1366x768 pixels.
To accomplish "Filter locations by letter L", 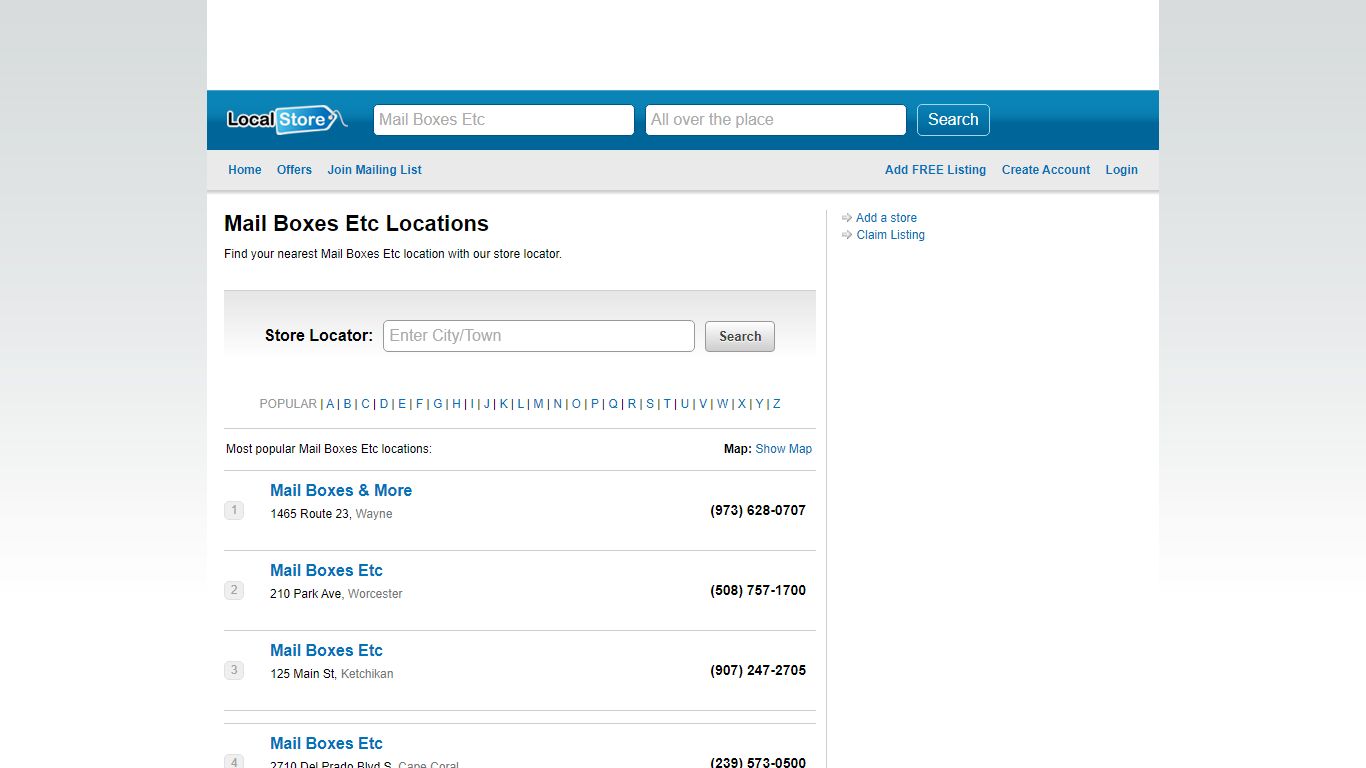I will [x=520, y=404].
